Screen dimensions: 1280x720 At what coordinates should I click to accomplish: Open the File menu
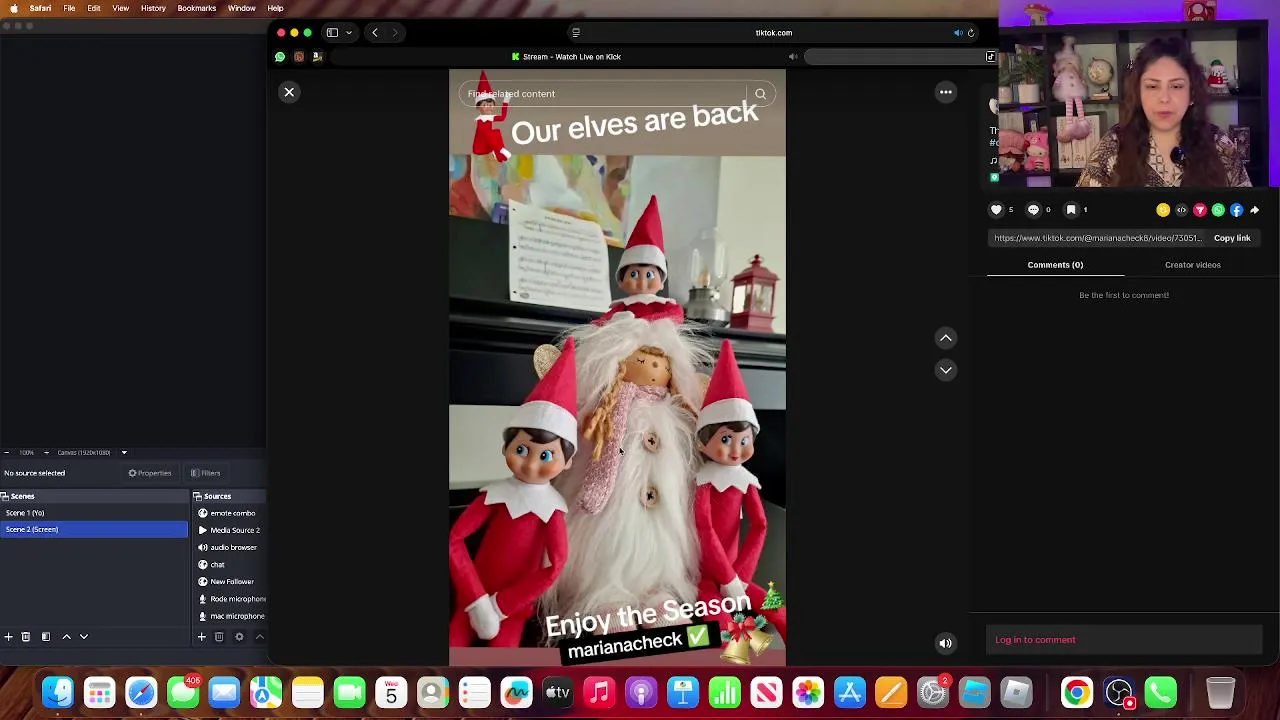(x=69, y=8)
